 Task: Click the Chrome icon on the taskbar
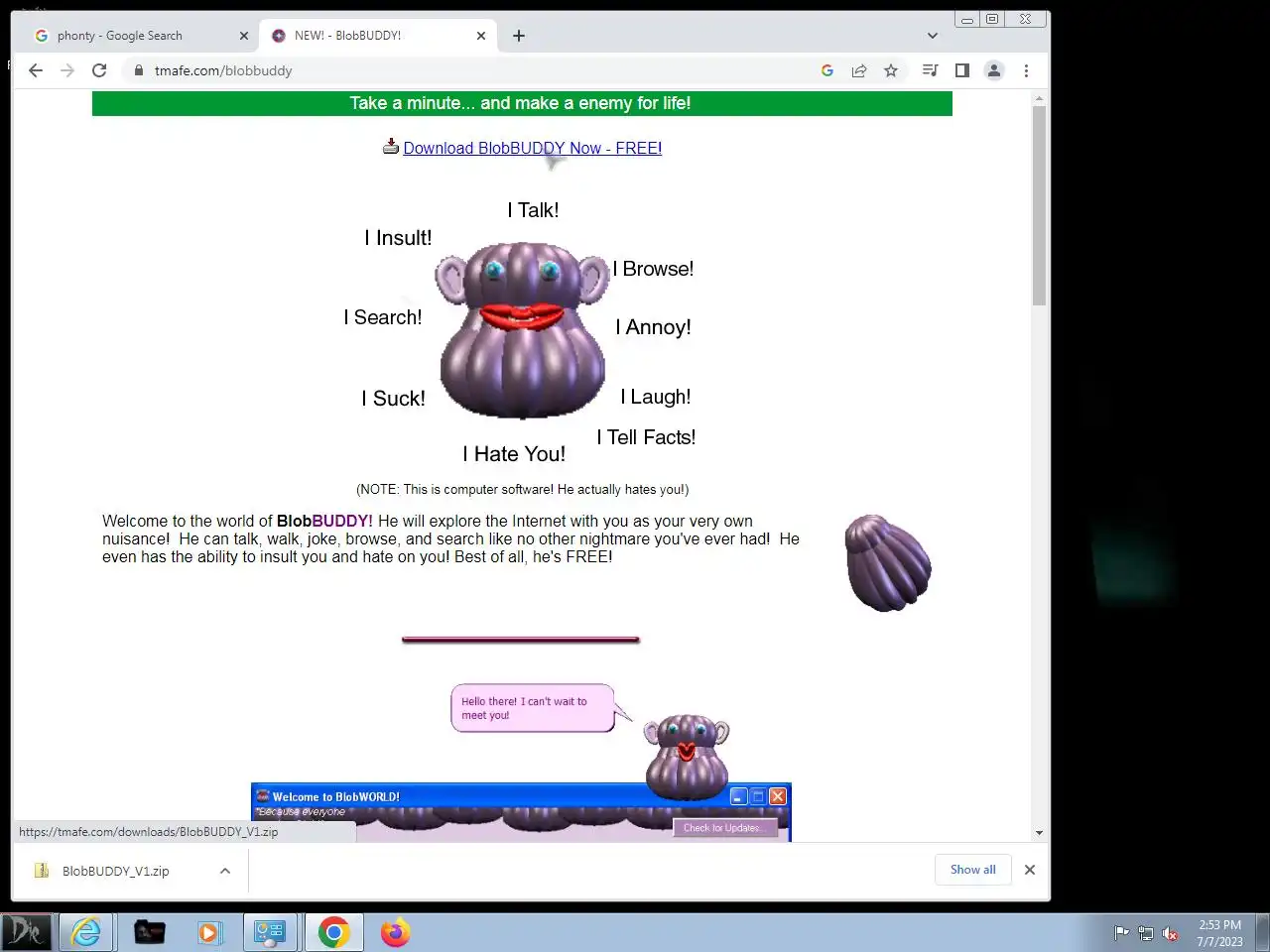[334, 932]
